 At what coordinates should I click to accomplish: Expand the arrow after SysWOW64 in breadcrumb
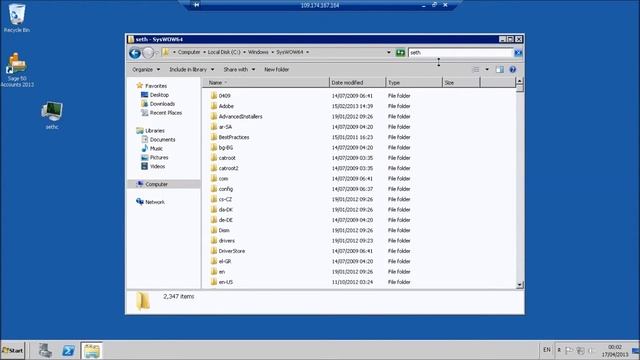click(x=307, y=52)
